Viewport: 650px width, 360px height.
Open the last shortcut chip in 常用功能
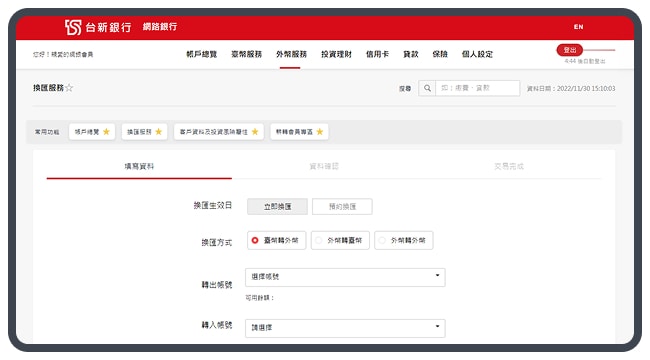click(x=299, y=132)
